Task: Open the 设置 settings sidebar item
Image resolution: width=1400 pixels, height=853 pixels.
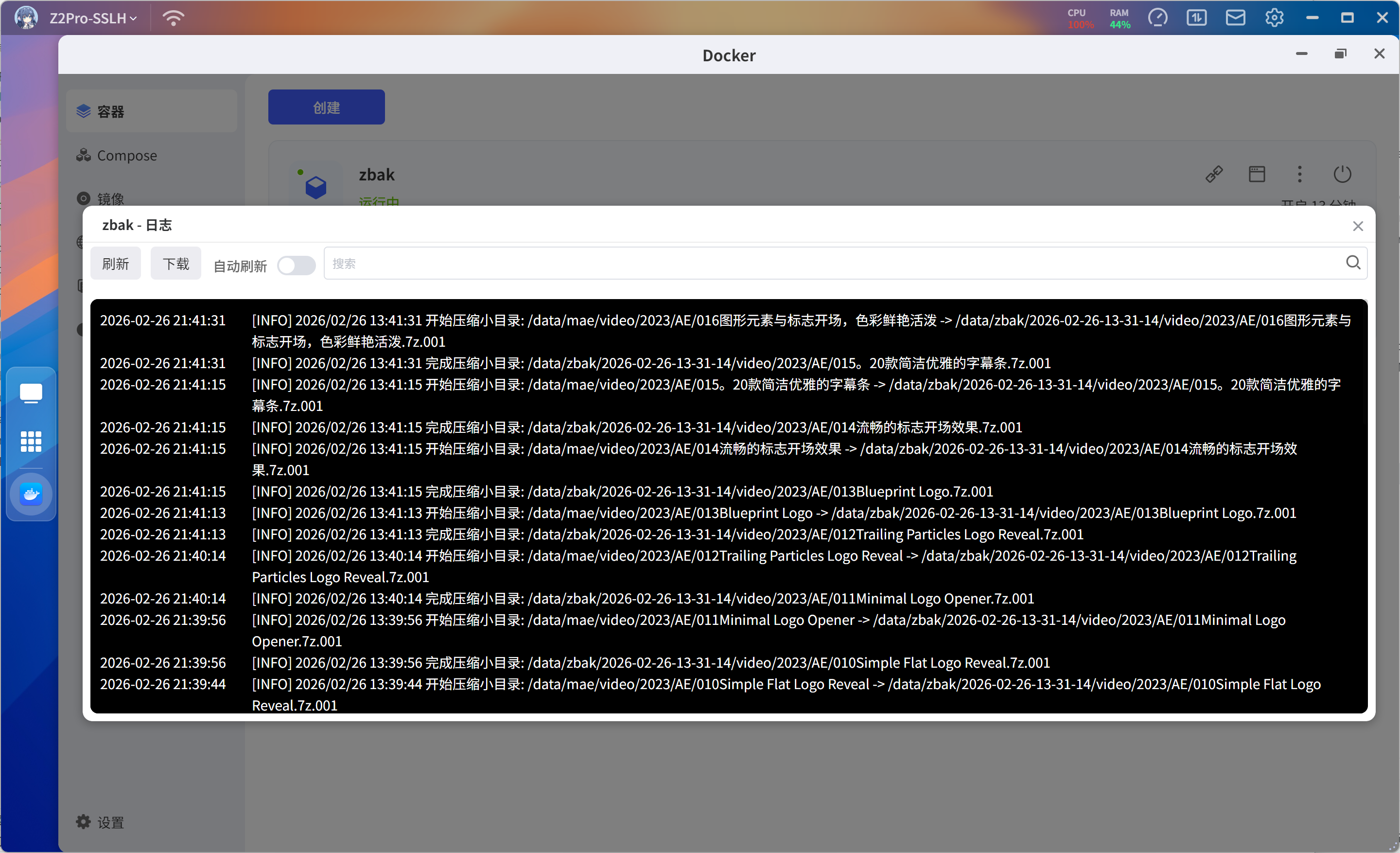Action: pyautogui.click(x=110, y=822)
